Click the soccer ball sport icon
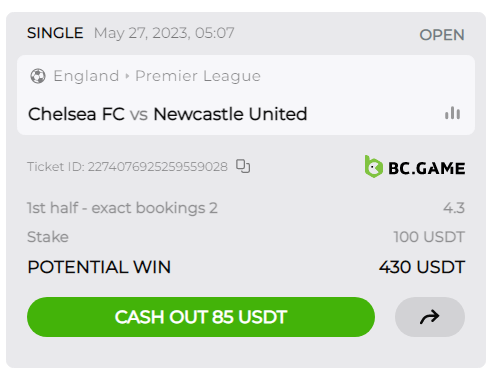 click(x=38, y=76)
